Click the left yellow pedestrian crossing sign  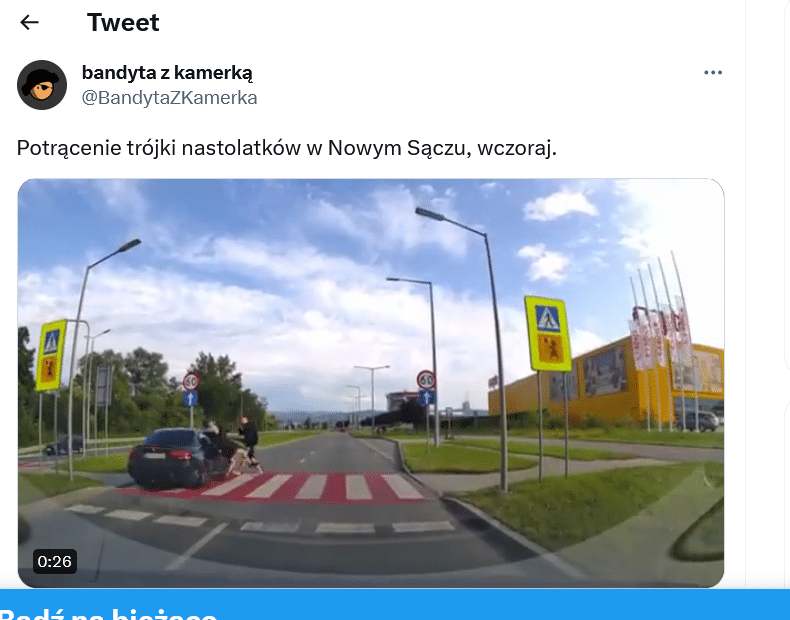pos(51,356)
